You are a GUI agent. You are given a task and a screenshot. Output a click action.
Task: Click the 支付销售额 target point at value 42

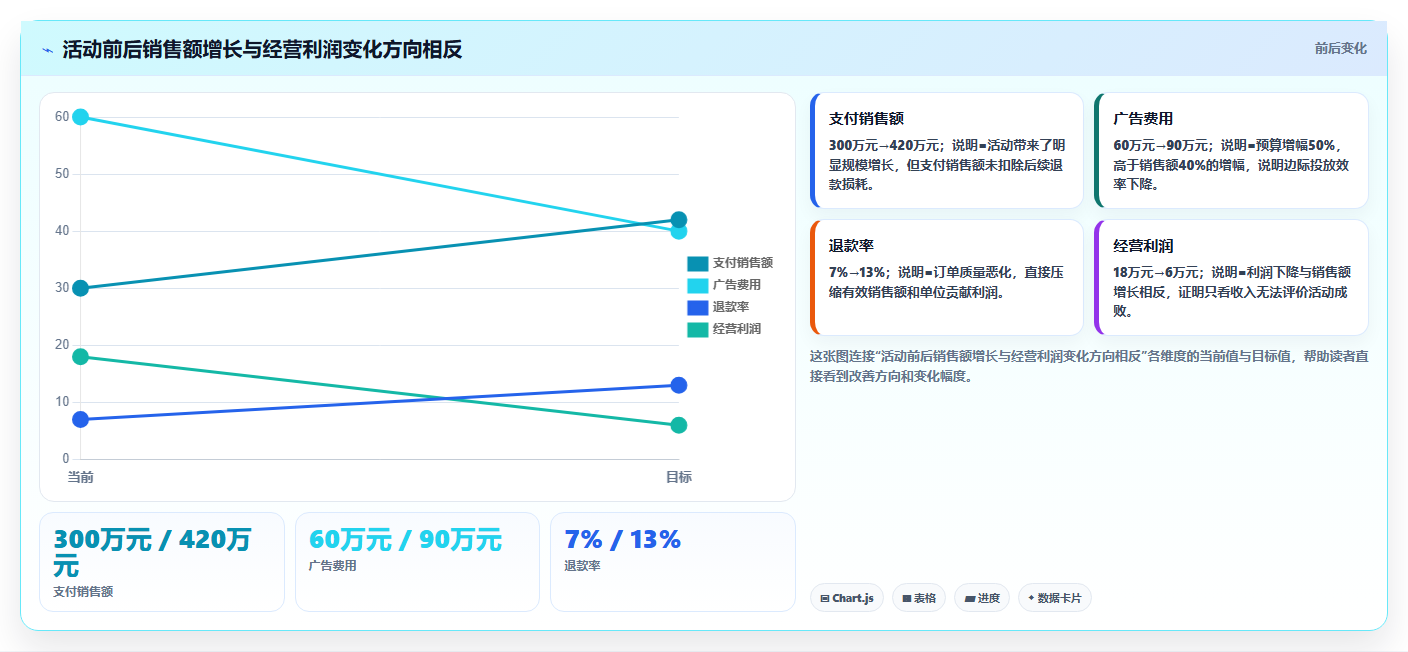tap(679, 220)
